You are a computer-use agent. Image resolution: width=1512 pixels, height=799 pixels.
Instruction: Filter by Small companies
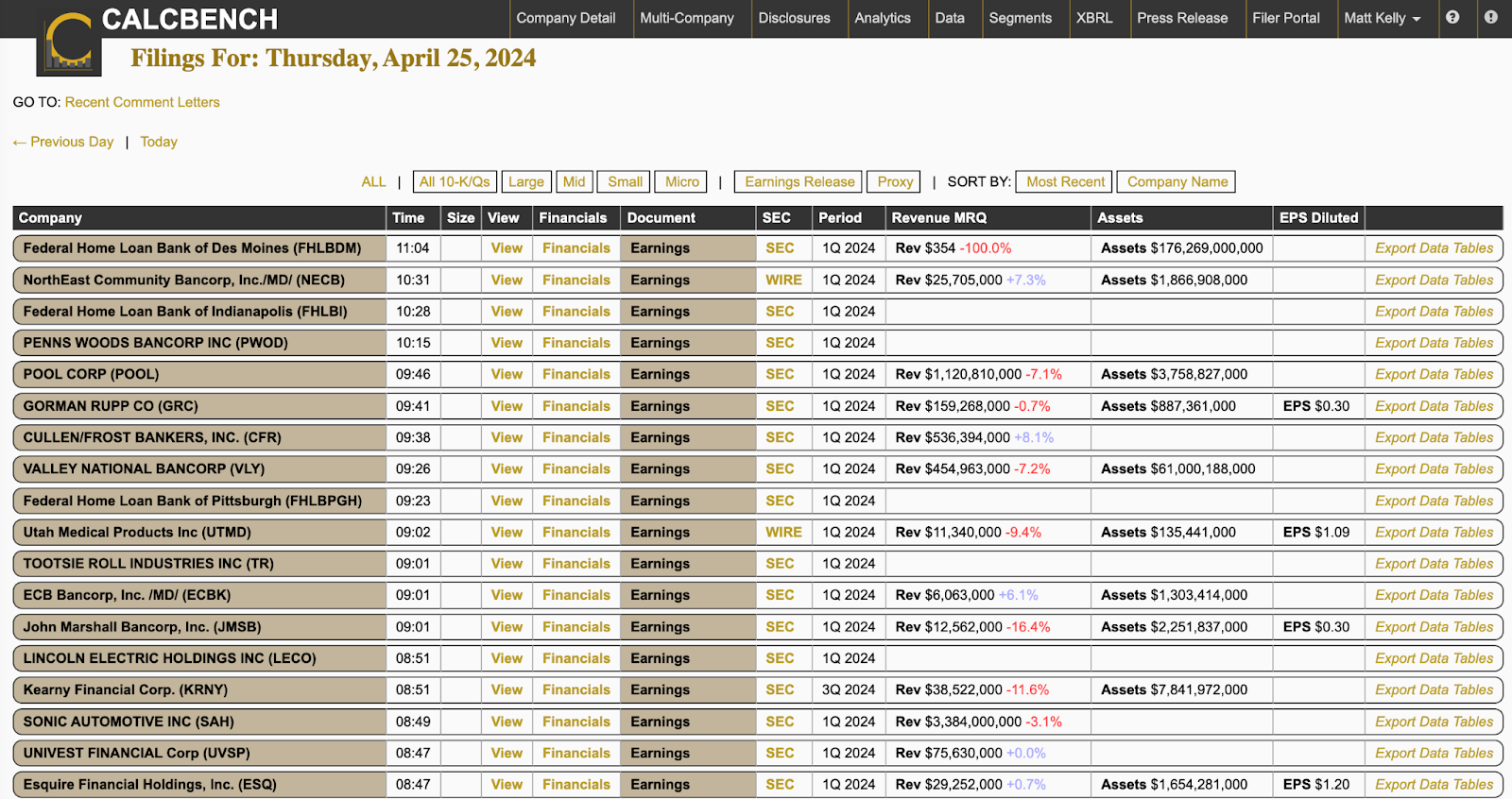[625, 181]
